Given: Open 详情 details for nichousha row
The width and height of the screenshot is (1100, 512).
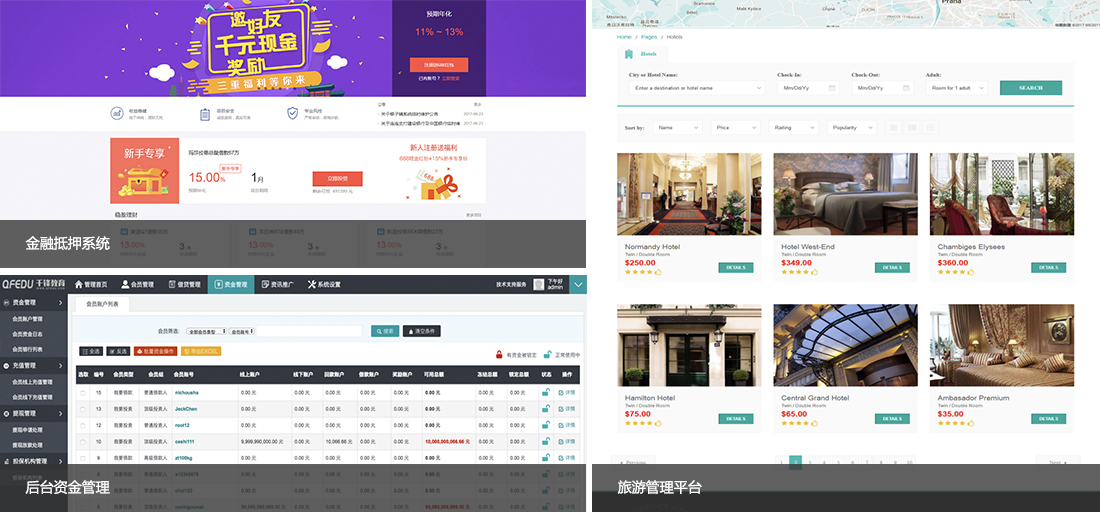Looking at the screenshot, I should [567, 393].
